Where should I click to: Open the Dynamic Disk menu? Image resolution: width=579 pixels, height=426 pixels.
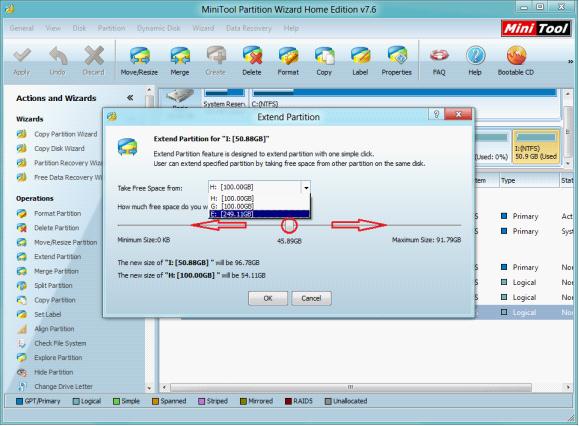(x=158, y=28)
